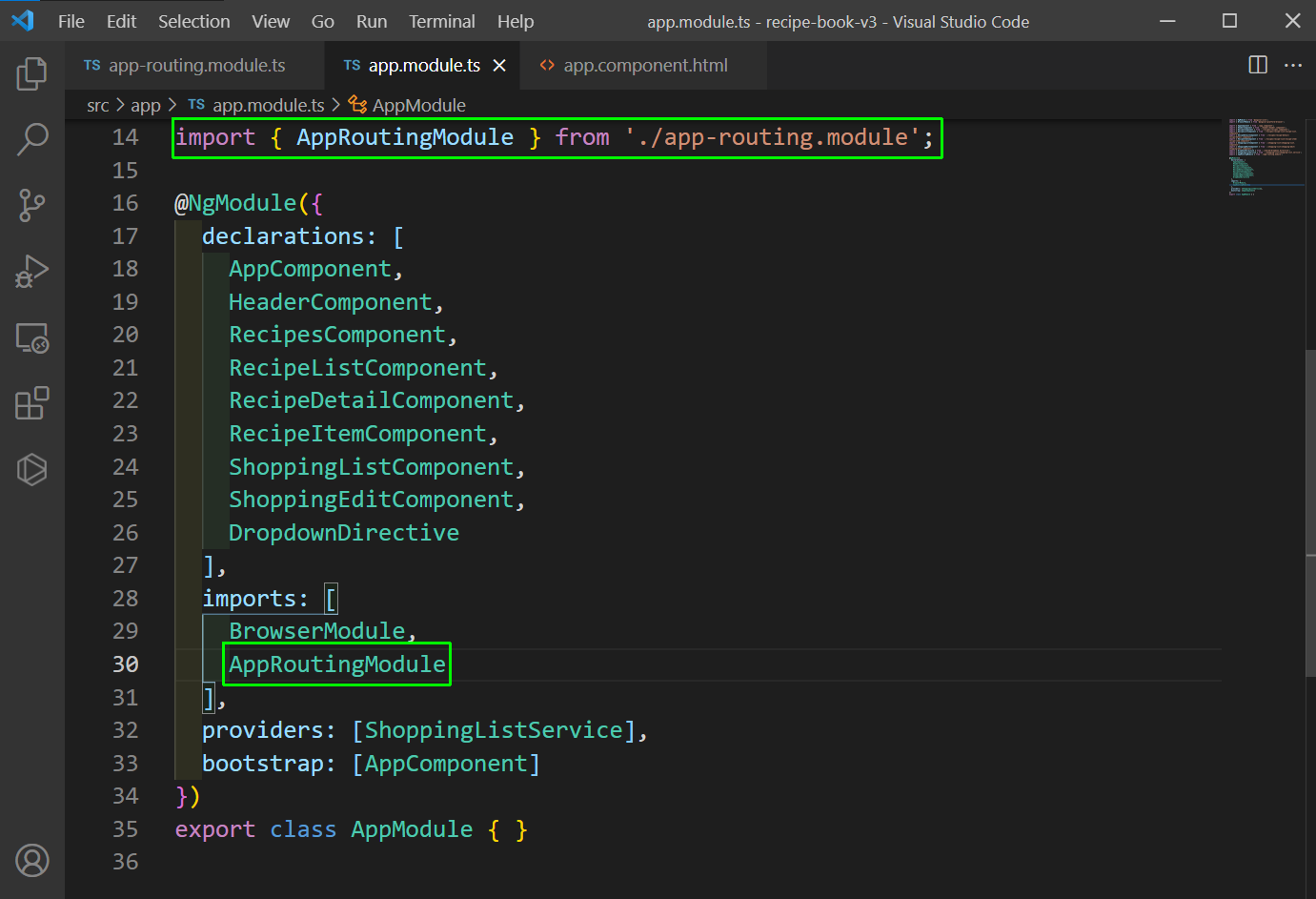Viewport: 1316px width, 899px height.
Task: Open the Remote Explorer view
Action: 31,337
